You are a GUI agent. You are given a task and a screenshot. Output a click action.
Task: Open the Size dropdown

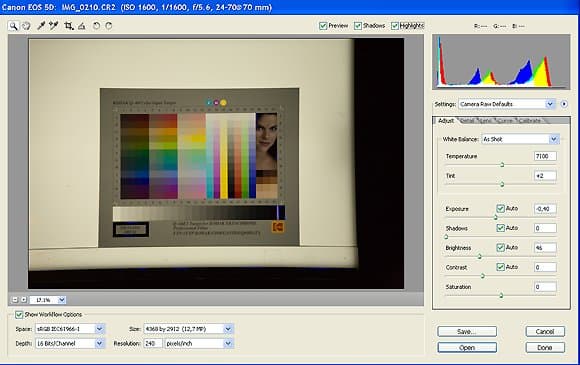[189, 329]
